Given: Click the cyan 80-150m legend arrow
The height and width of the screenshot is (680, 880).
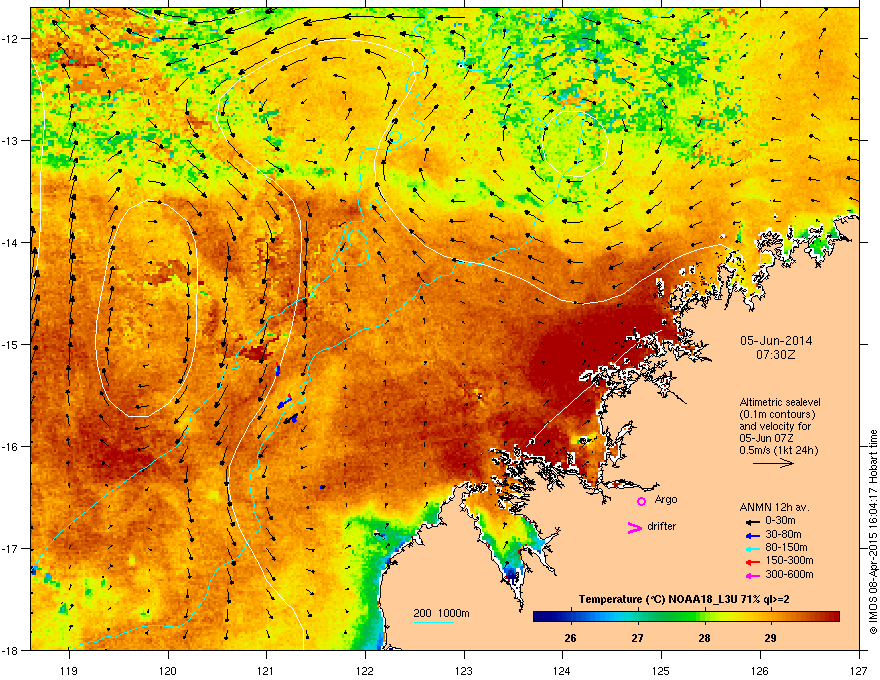Looking at the screenshot, I should click(x=752, y=548).
